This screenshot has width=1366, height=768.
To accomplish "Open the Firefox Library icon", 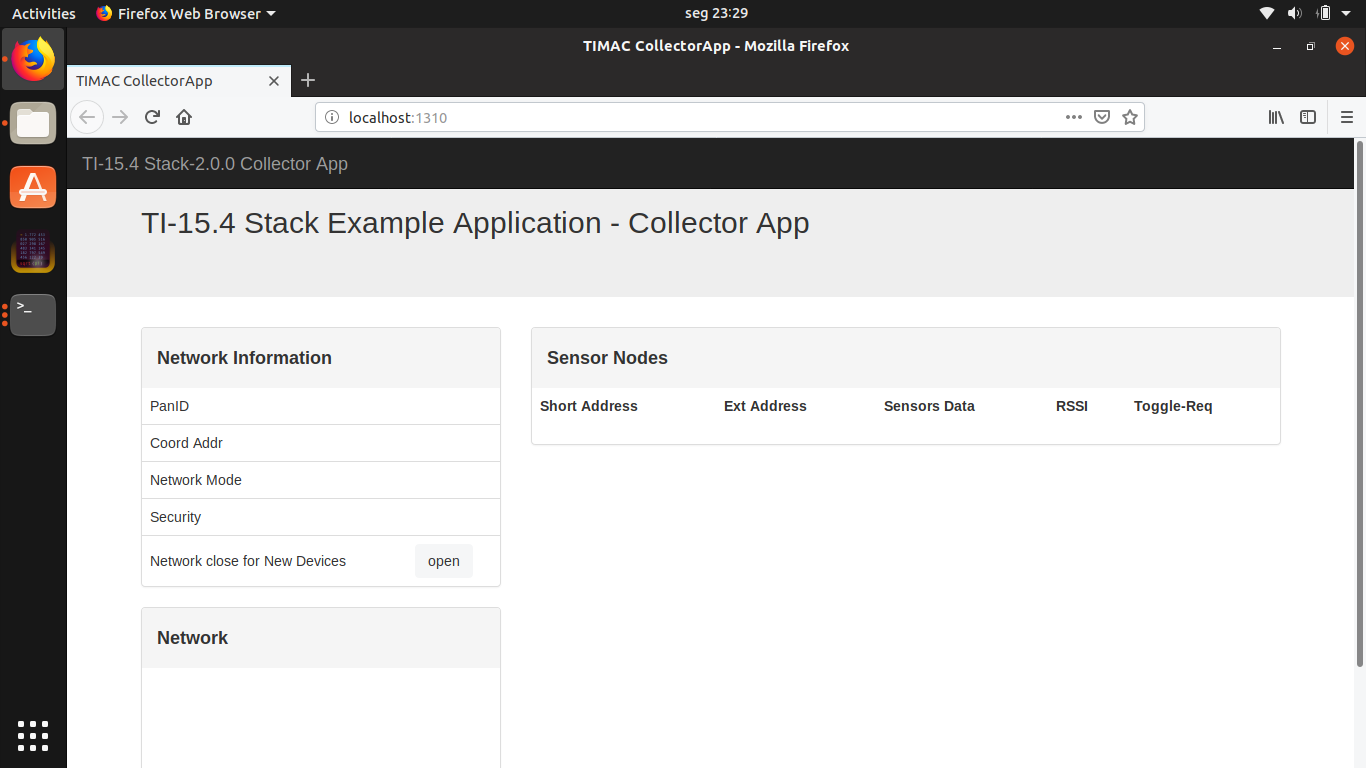I will [x=1276, y=117].
